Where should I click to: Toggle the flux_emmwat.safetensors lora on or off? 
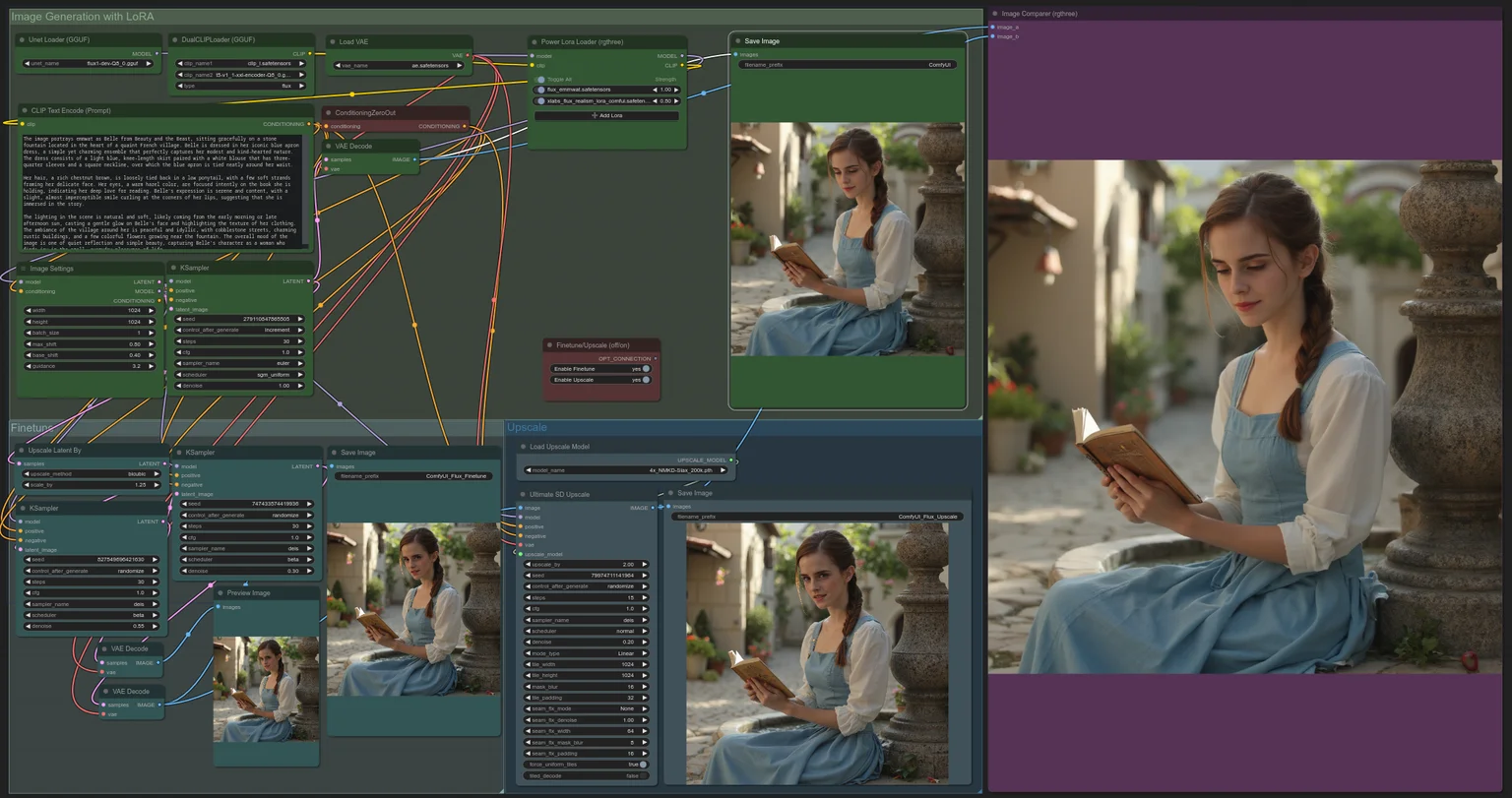coord(540,90)
